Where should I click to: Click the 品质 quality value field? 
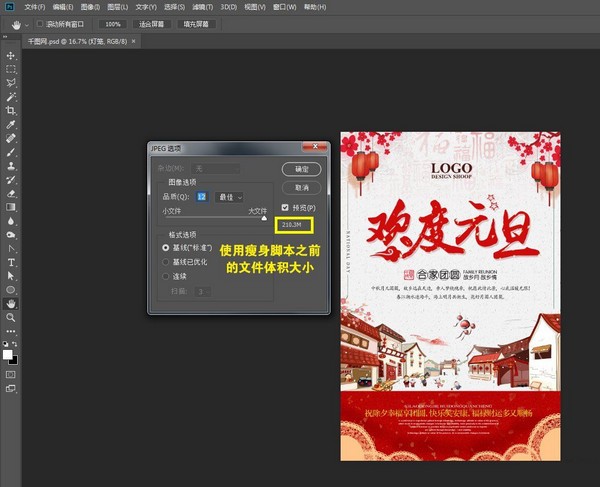201,197
